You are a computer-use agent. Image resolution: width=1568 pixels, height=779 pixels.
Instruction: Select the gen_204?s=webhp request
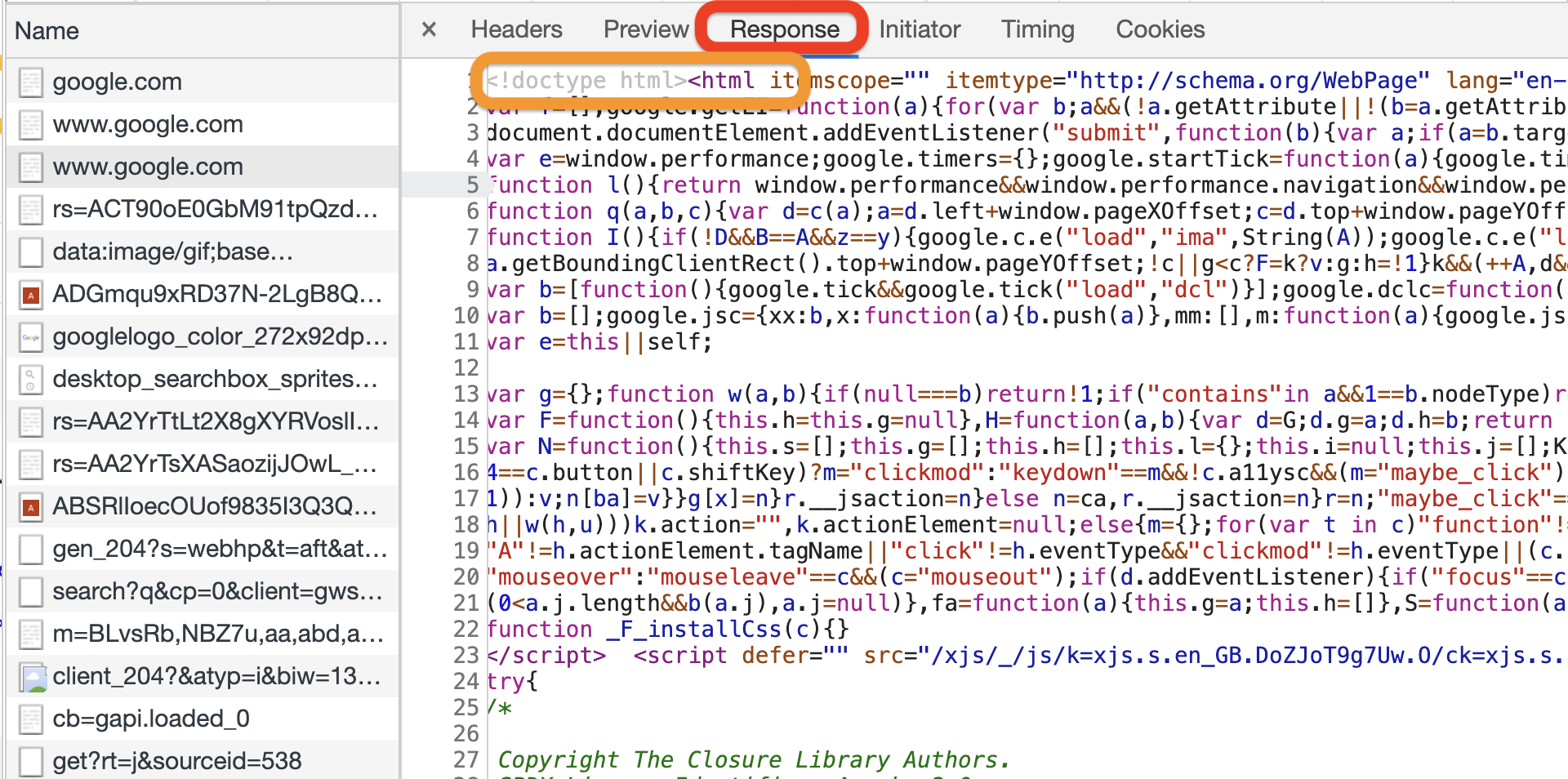(x=203, y=549)
